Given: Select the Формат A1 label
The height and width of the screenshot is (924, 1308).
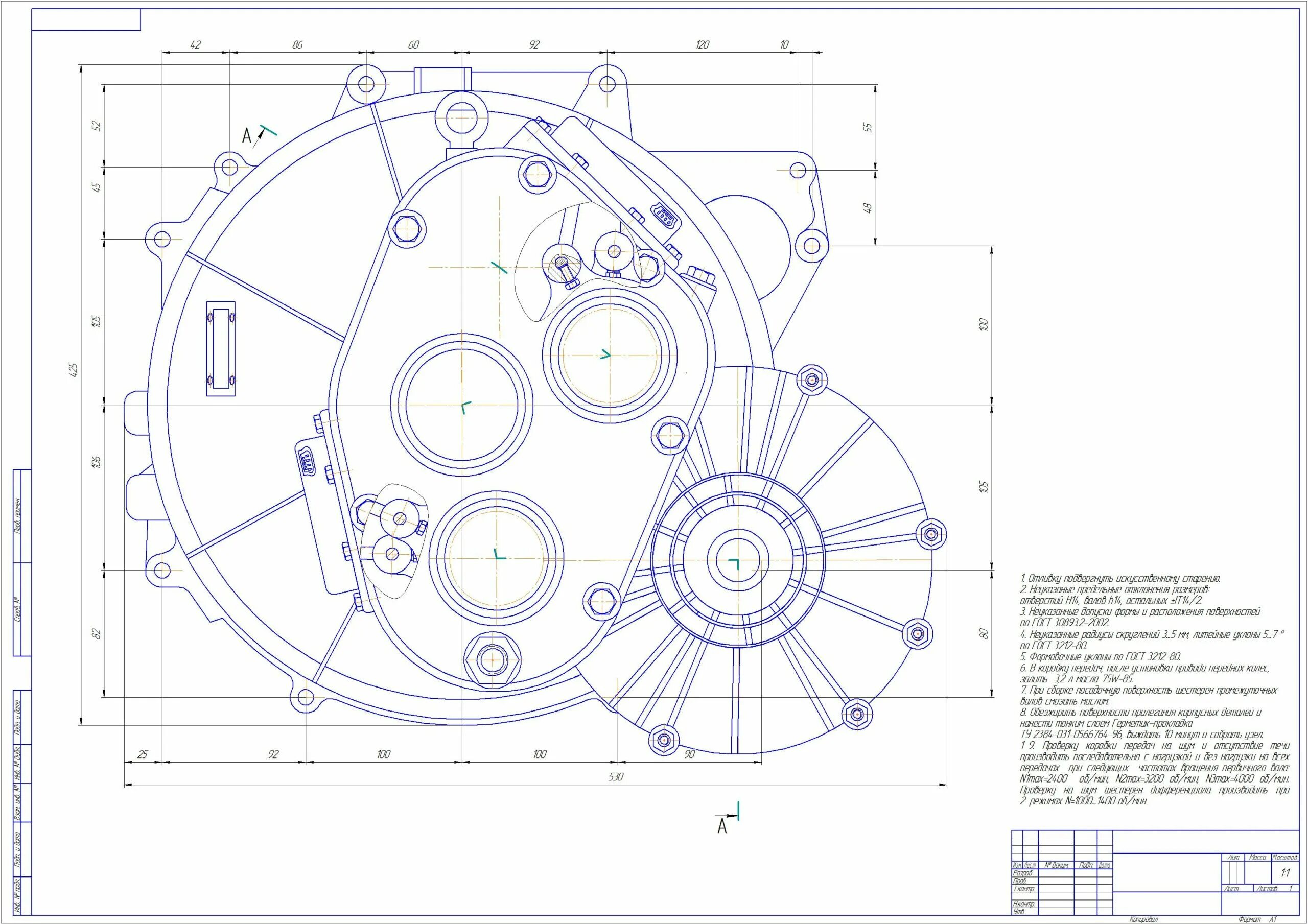Looking at the screenshot, I should [x=1257, y=919].
